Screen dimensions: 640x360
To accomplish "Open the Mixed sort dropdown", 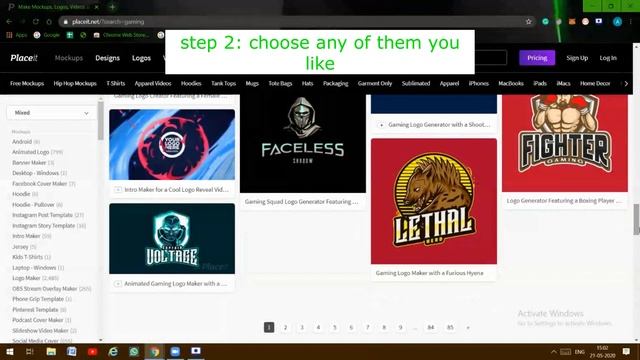I will coord(51,113).
